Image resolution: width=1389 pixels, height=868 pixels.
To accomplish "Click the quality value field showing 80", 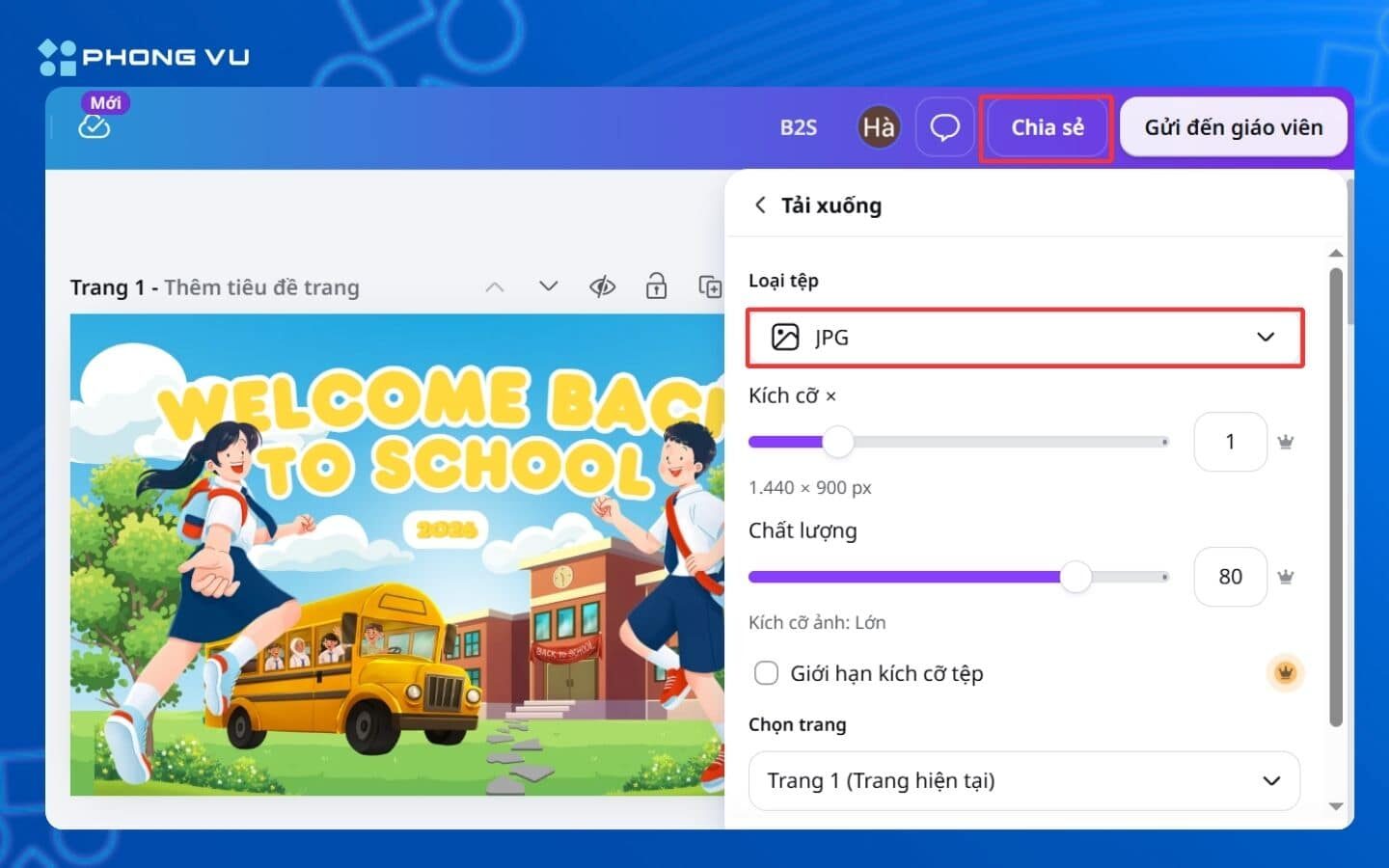I will (x=1230, y=577).
